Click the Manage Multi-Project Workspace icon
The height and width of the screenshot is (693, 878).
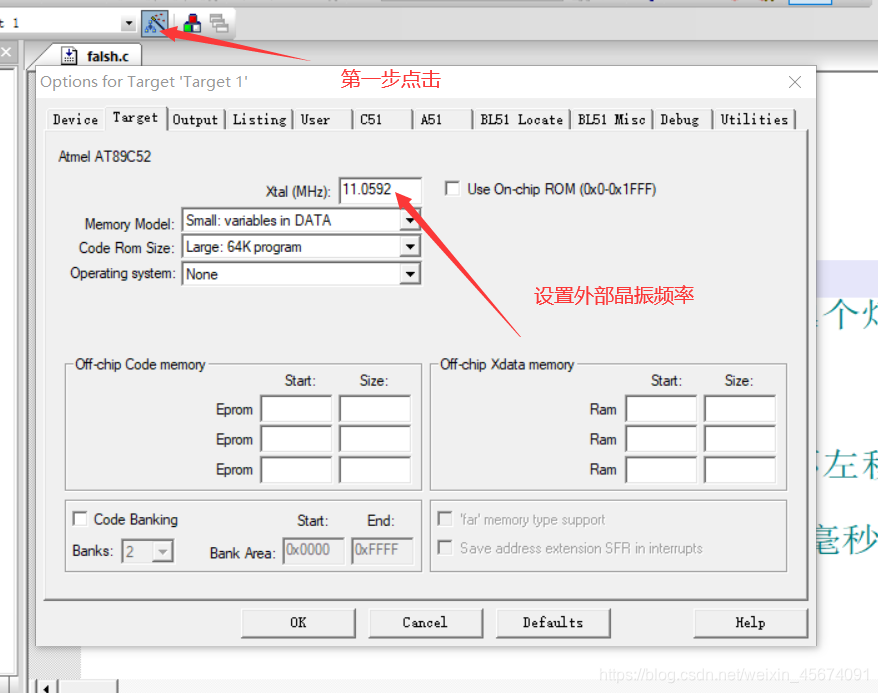point(218,23)
